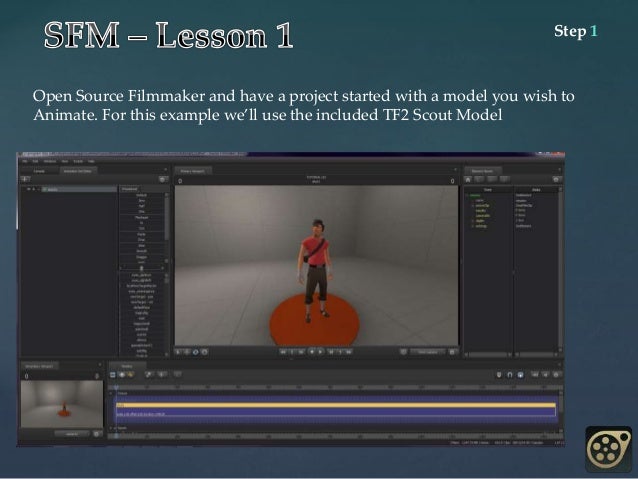Select the yellow shot clip on the Film track

pos(336,405)
